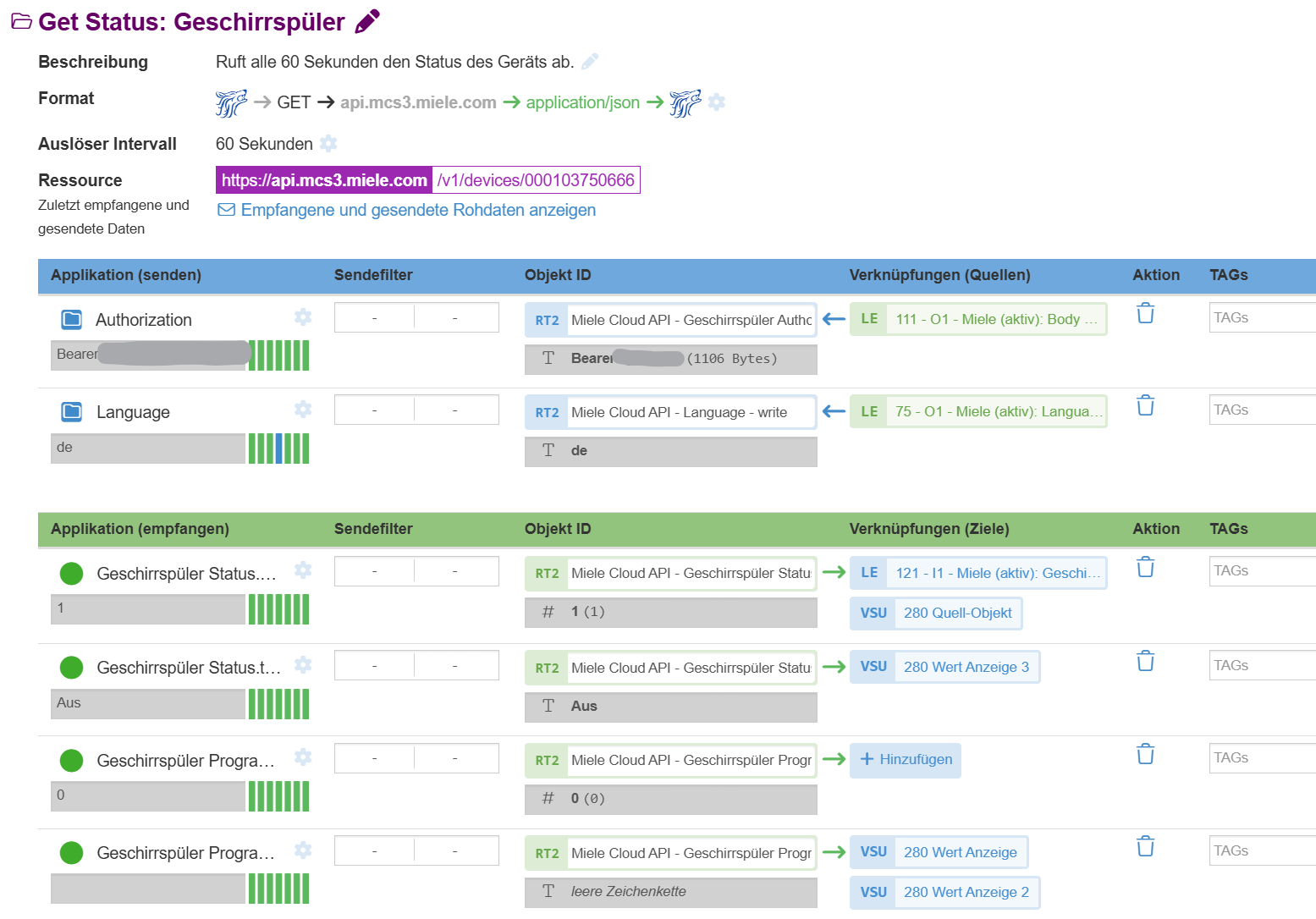
Task: Delete the Language row using trash icon
Action: click(1145, 406)
